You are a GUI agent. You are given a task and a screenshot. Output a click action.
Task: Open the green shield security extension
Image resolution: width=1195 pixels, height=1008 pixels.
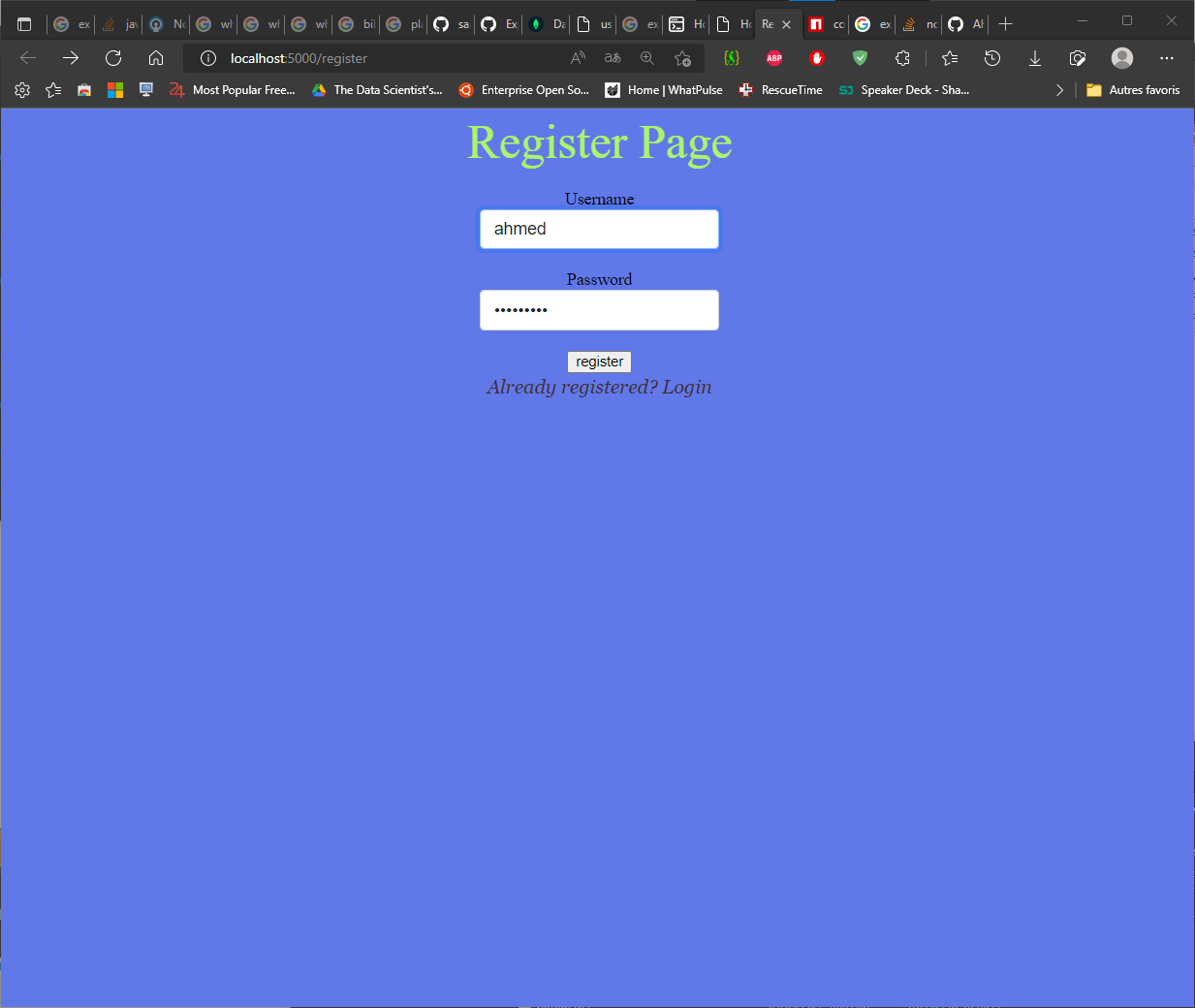[860, 58]
